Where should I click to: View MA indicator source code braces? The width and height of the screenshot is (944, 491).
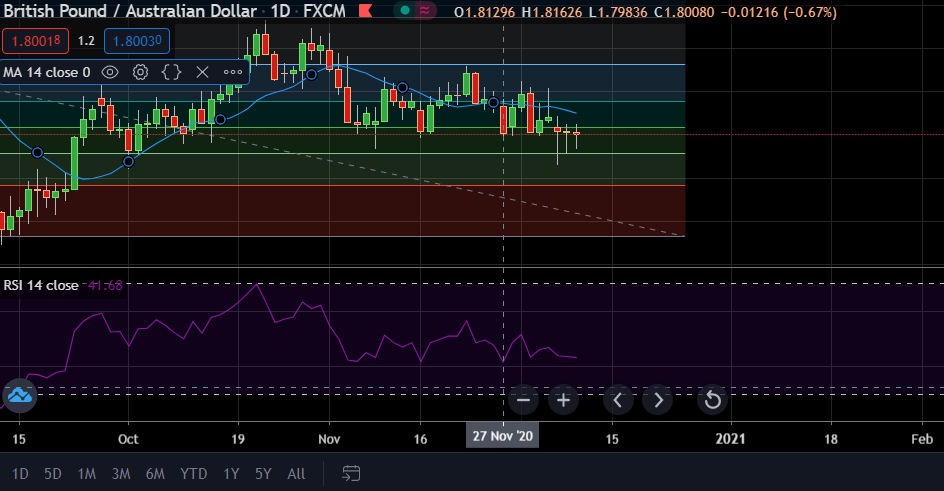coord(171,72)
